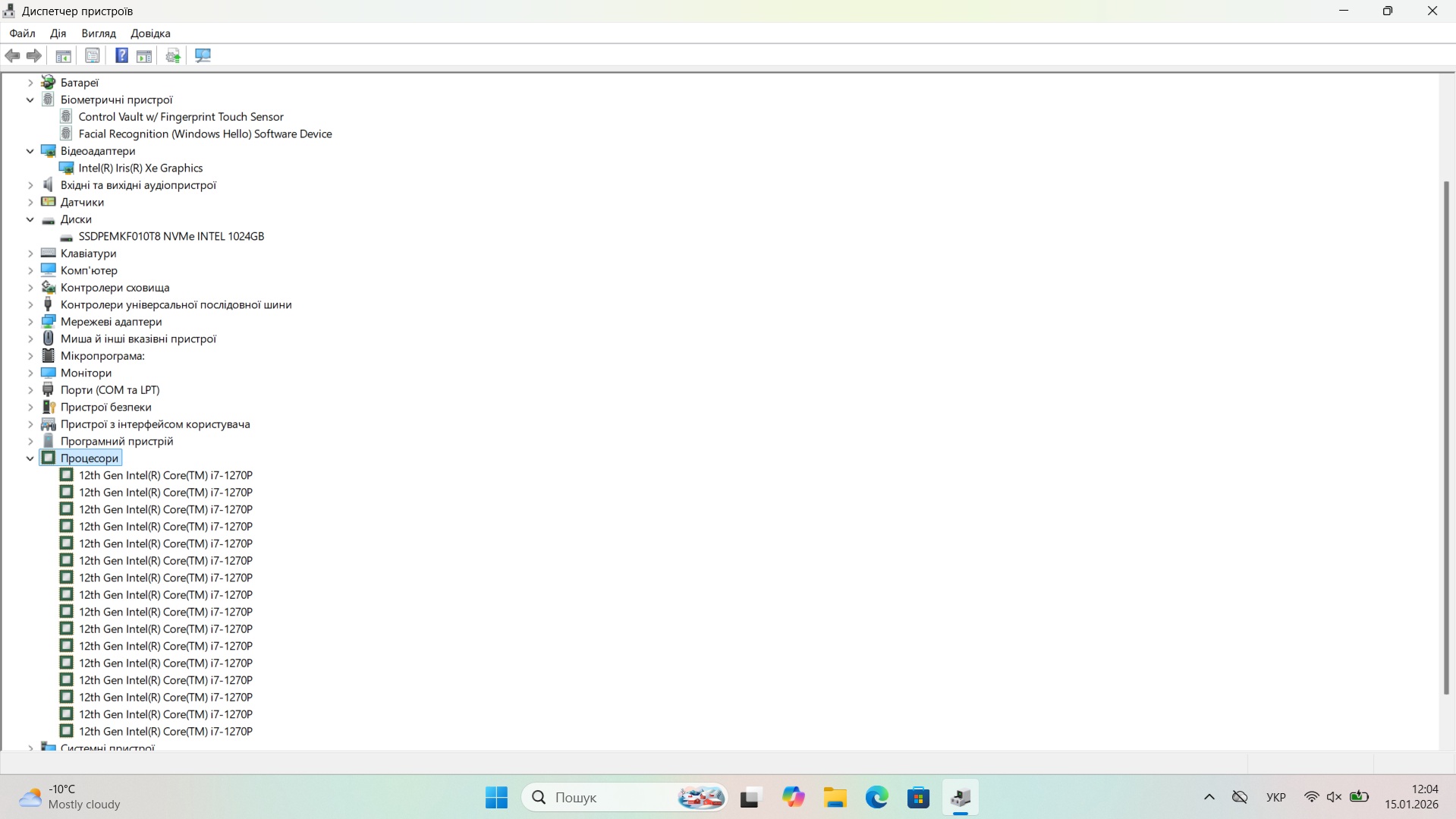Collapse the Відеоадаптери category

coord(30,151)
